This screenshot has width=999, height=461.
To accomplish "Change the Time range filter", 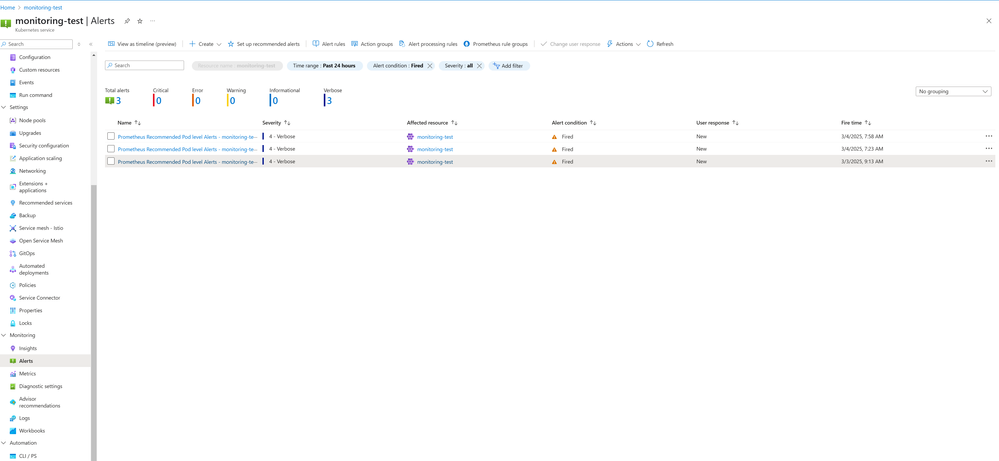I will pos(325,66).
